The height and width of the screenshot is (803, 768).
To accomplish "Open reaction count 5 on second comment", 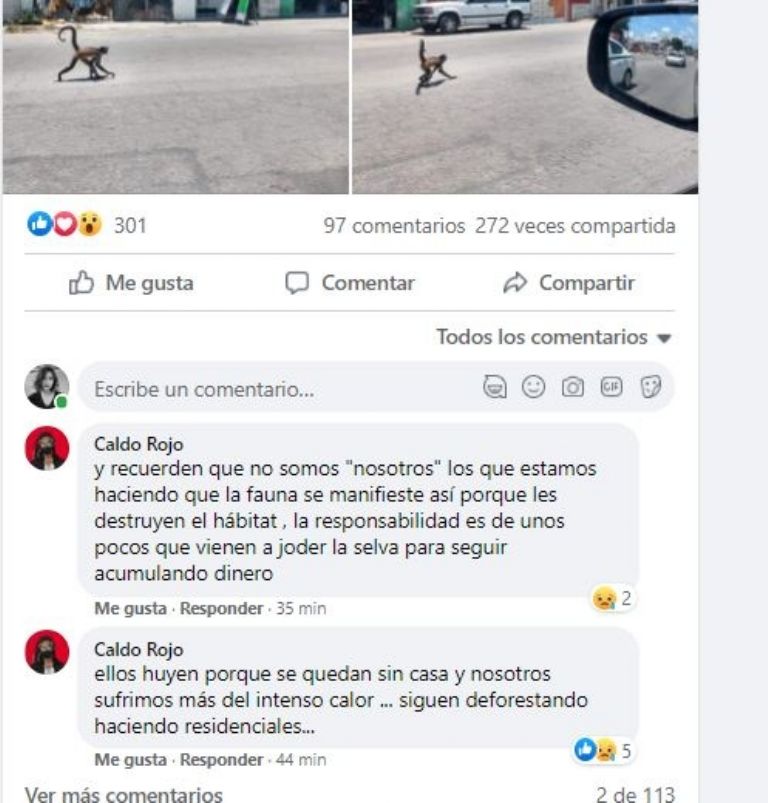I will tap(603, 751).
